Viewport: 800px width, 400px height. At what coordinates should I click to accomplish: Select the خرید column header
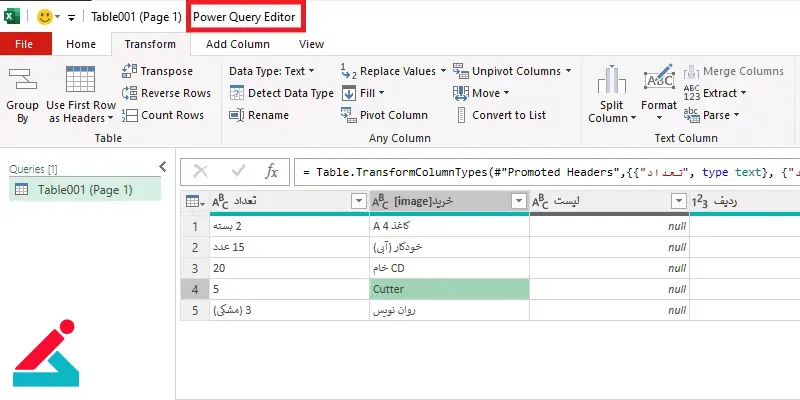(x=449, y=202)
